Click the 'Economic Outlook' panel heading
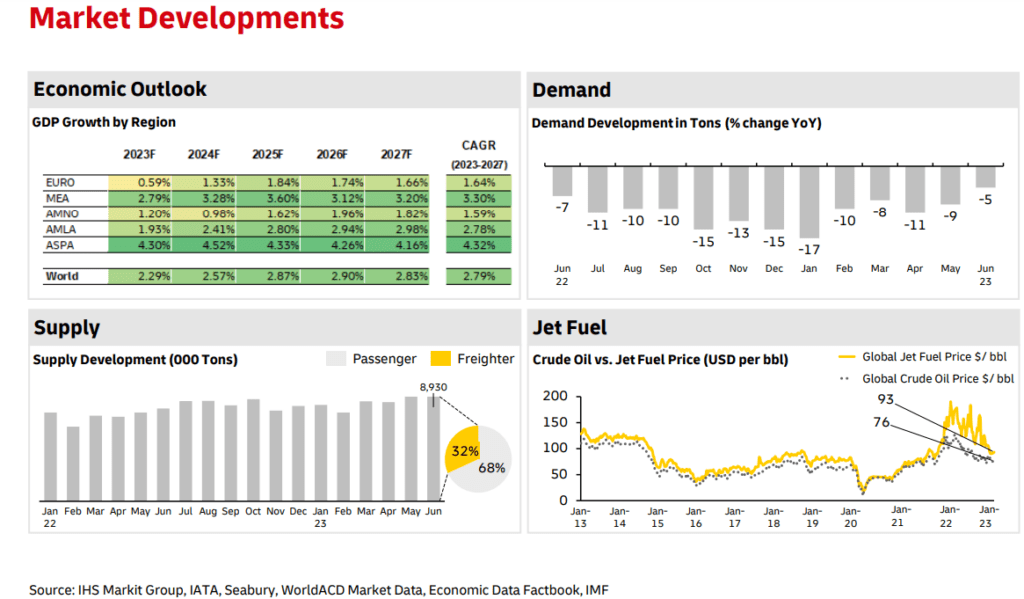The height and width of the screenshot is (599, 1024). [120, 89]
